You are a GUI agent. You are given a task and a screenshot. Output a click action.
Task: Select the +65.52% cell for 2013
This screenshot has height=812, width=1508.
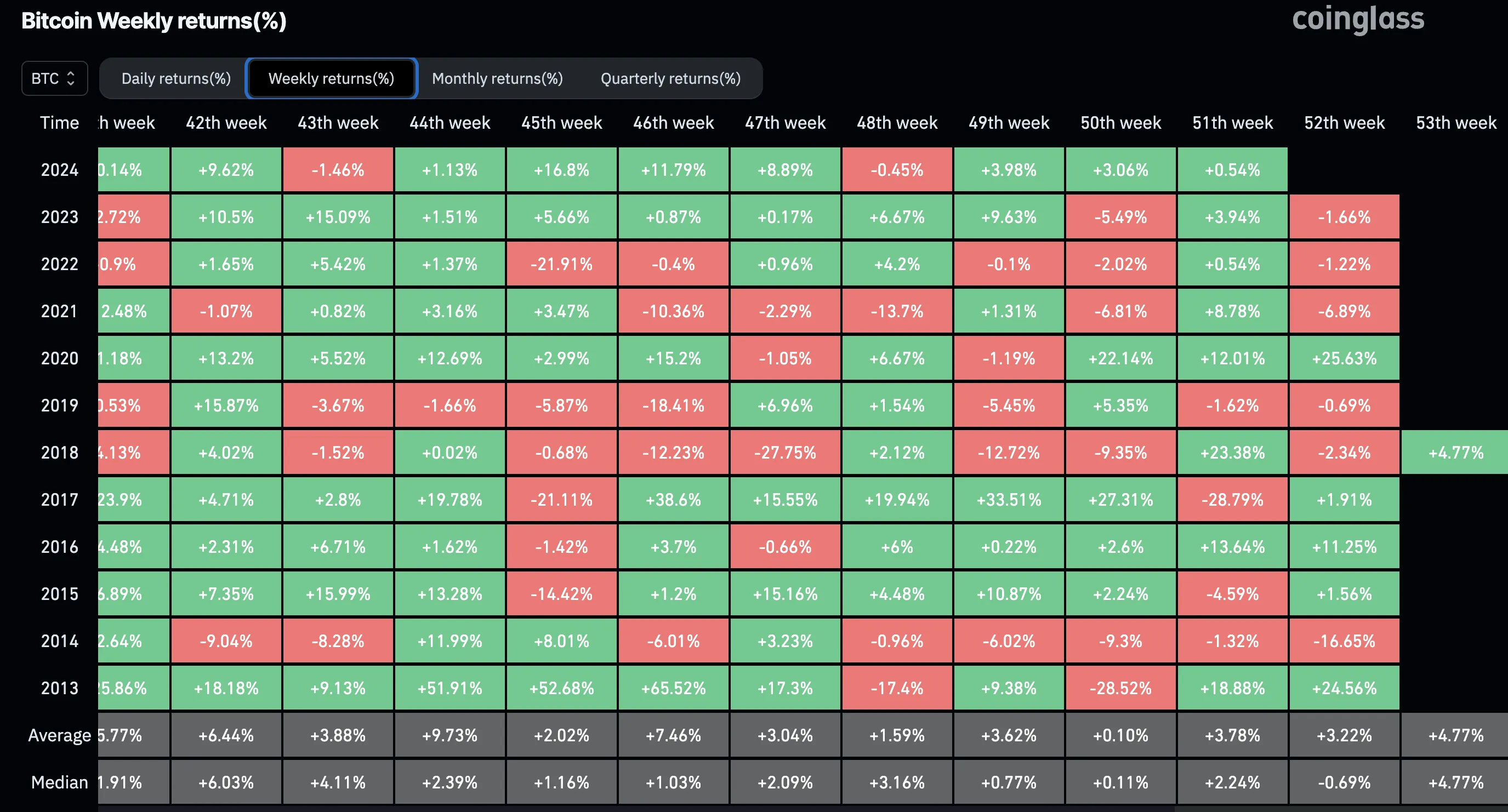[x=673, y=688]
